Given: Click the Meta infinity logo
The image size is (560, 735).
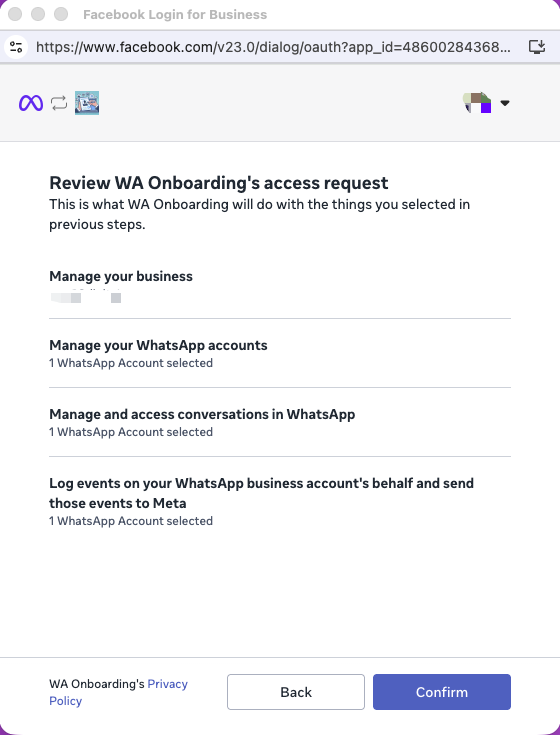Looking at the screenshot, I should point(31,103).
